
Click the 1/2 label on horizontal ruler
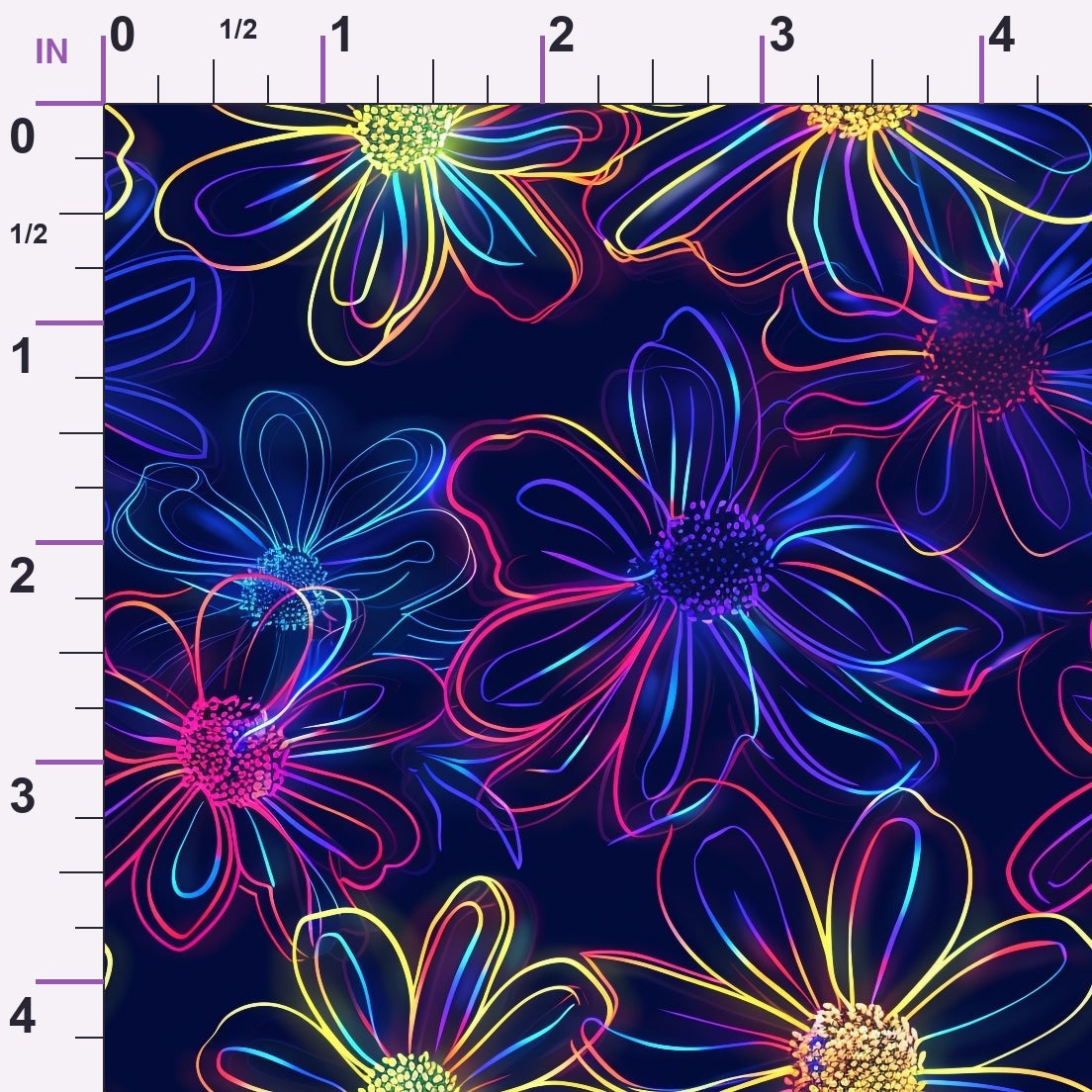coord(238,30)
